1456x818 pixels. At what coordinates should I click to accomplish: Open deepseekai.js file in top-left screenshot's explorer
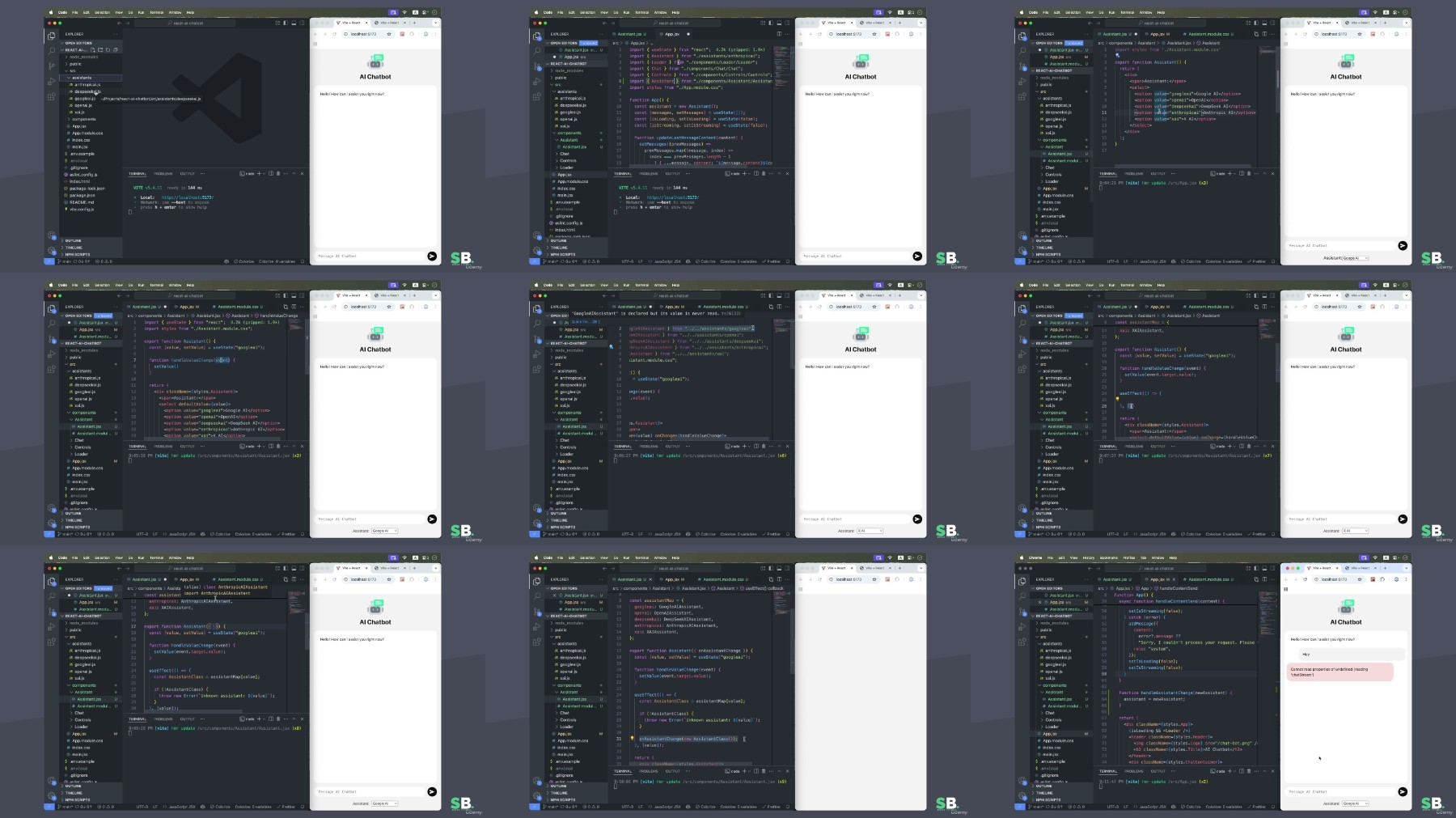pos(87,91)
